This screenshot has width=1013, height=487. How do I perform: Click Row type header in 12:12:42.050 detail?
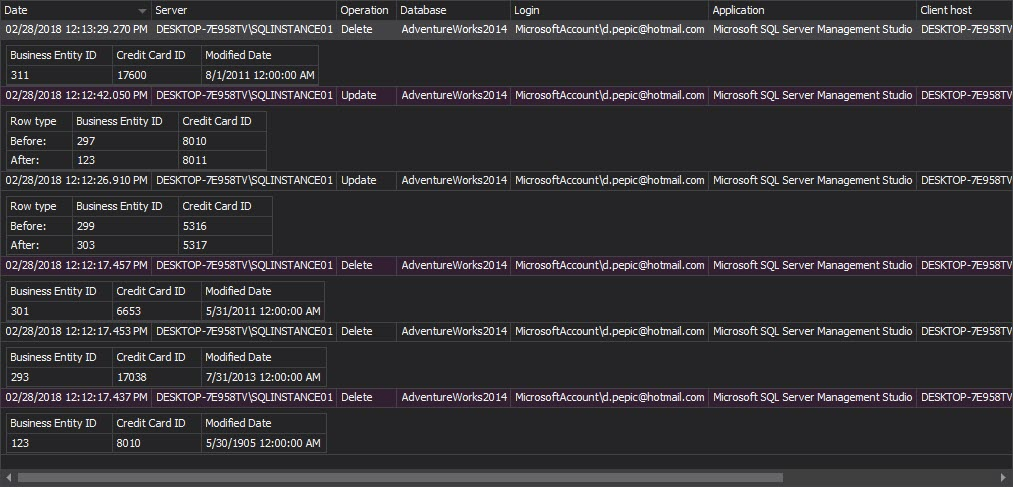[x=34, y=121]
